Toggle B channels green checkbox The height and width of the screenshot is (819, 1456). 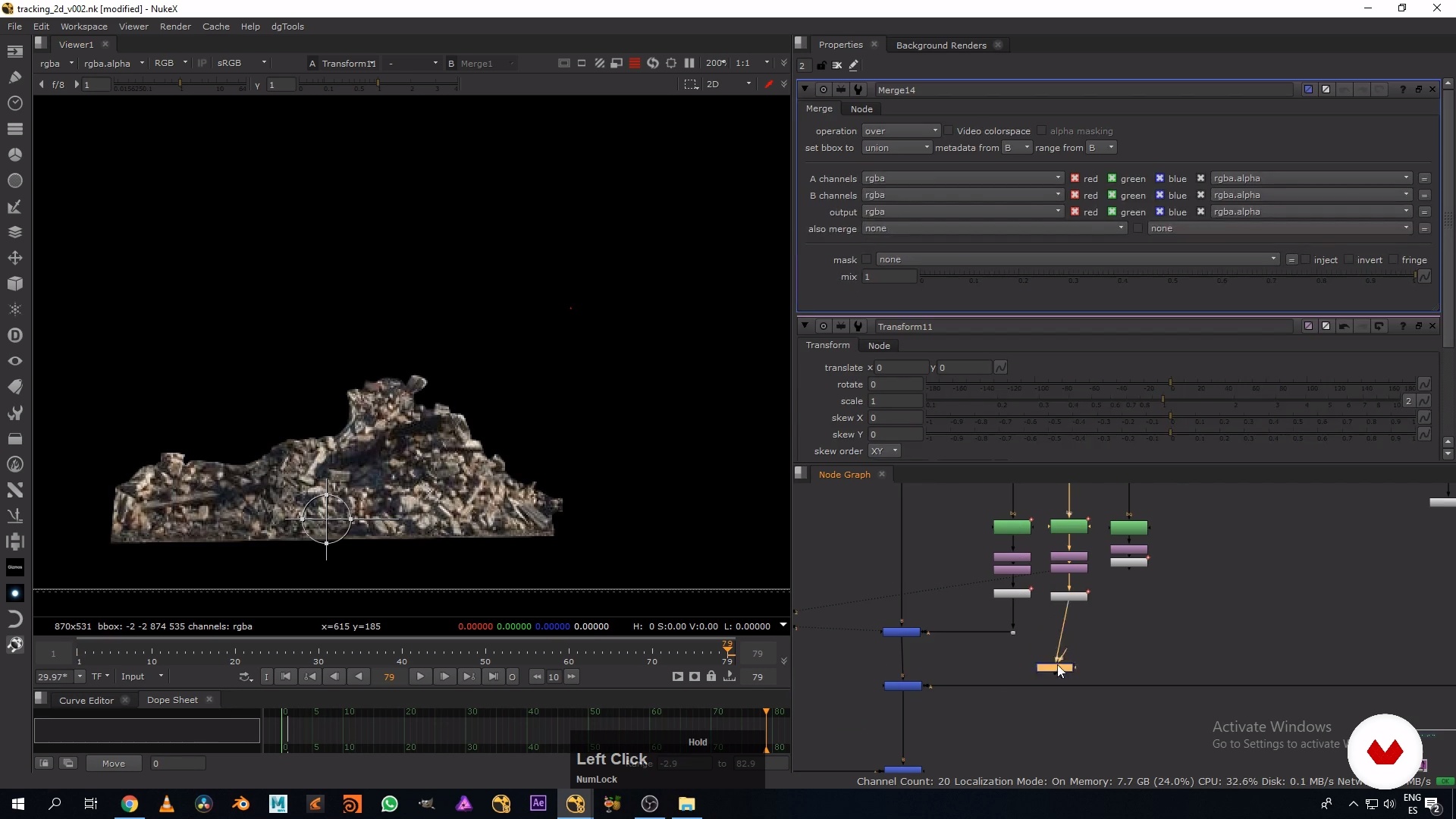point(1112,195)
